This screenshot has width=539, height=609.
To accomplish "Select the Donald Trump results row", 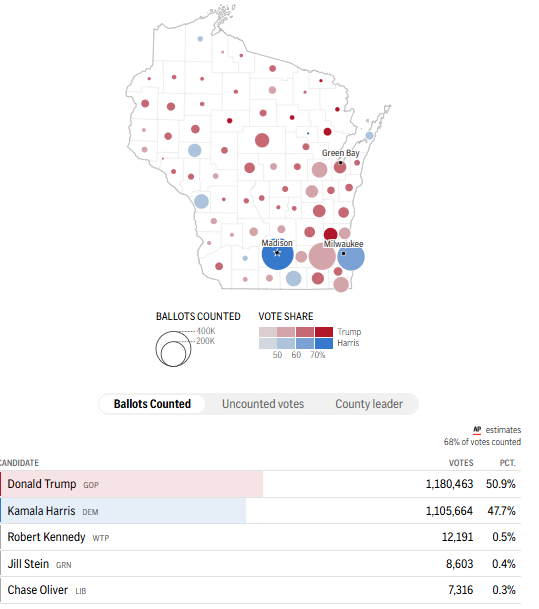I will (x=260, y=484).
